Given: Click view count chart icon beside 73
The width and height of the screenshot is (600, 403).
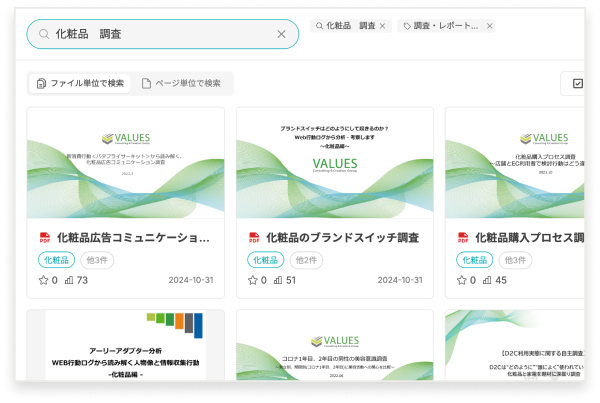Looking at the screenshot, I should [x=69, y=280].
